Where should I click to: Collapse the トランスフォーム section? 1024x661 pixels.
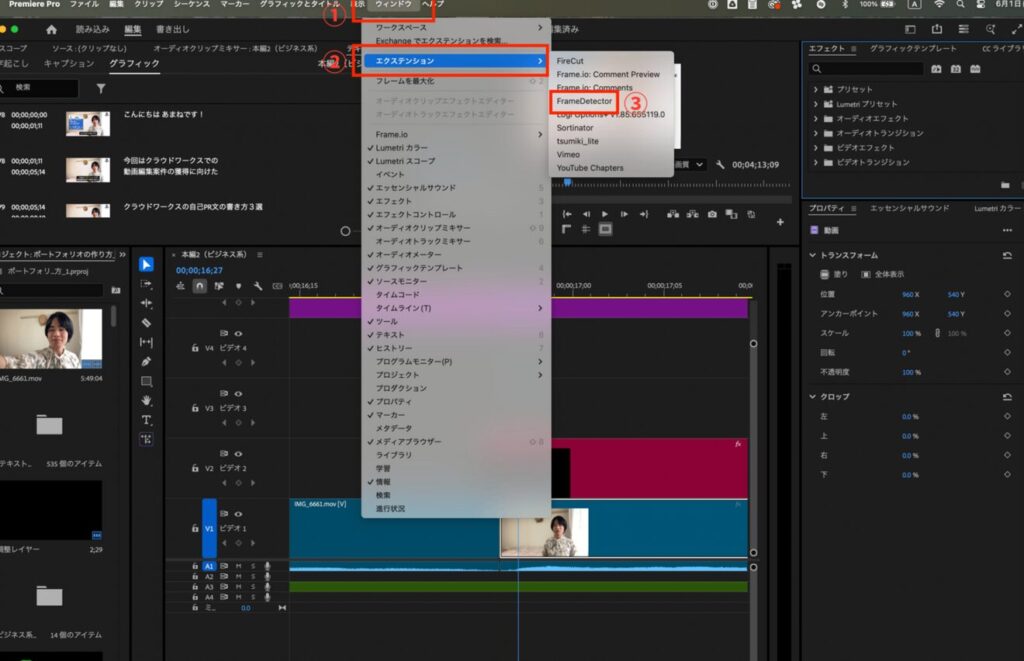(x=813, y=255)
